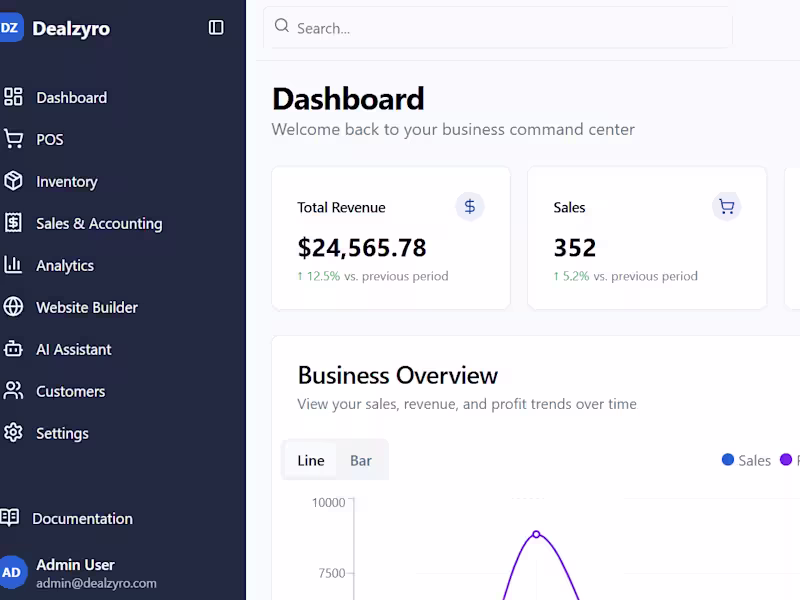
Task: Open Inventory via its box icon
Action: pyautogui.click(x=14, y=181)
